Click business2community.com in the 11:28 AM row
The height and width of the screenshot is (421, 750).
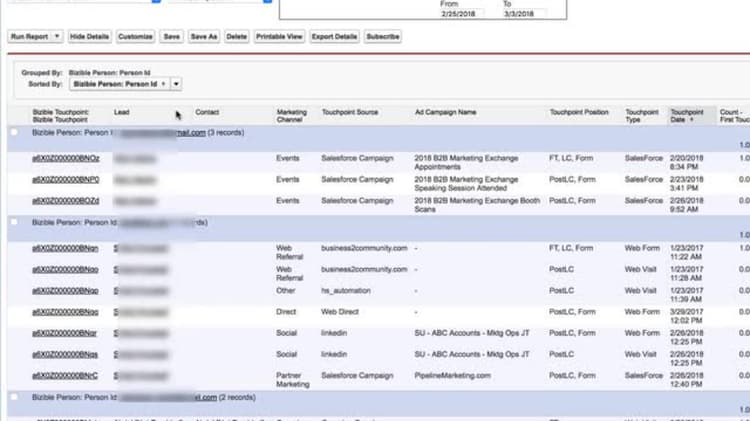(x=364, y=269)
